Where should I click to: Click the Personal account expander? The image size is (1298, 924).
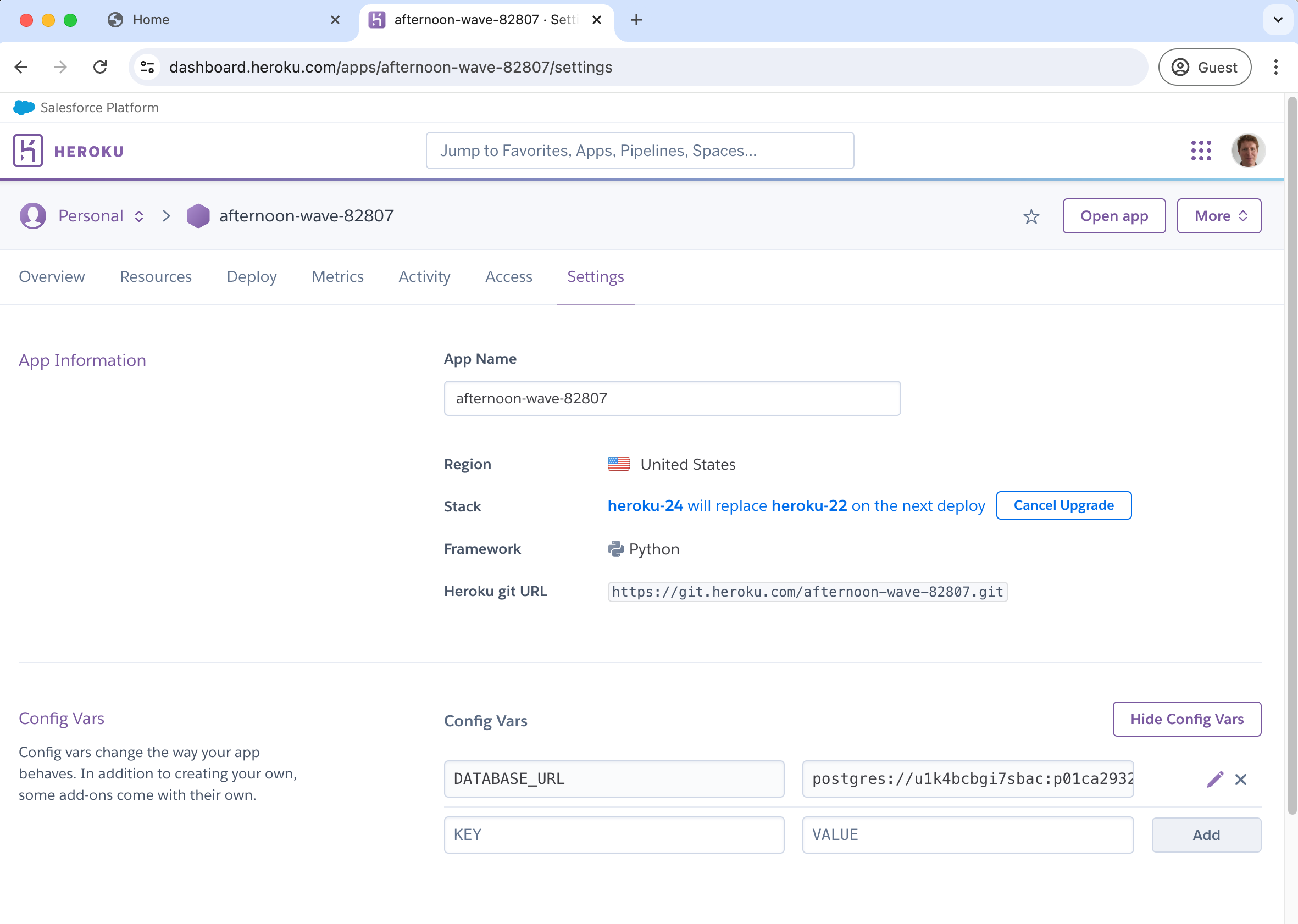pyautogui.click(x=140, y=215)
